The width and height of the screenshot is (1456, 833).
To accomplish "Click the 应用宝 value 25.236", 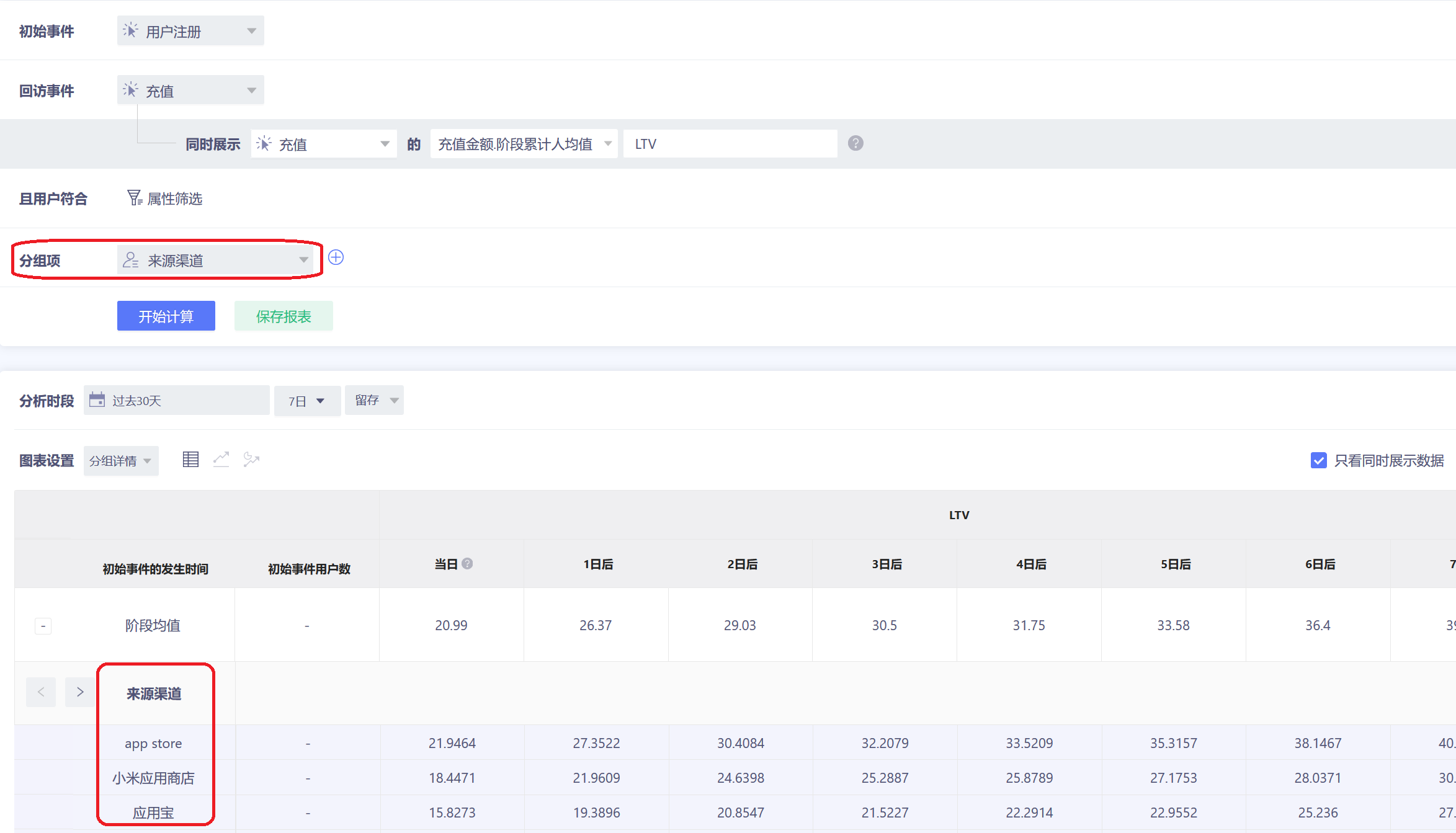I will click(1318, 813).
